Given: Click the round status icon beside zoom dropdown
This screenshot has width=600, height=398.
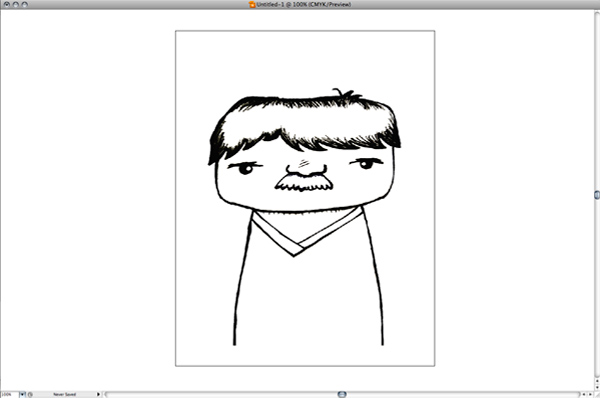Looking at the screenshot, I should (30, 394).
